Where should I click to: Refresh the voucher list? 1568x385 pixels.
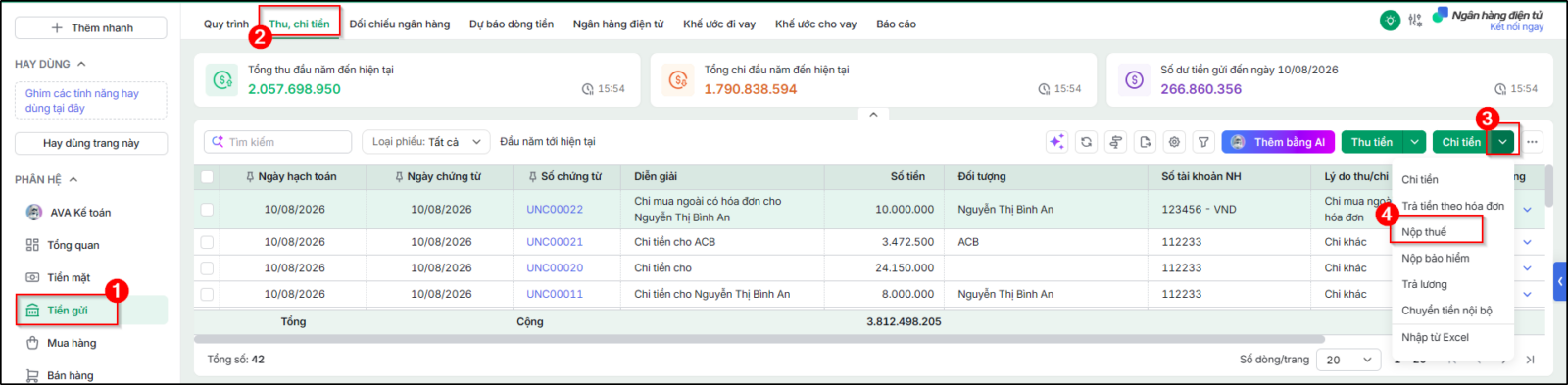point(1086,142)
